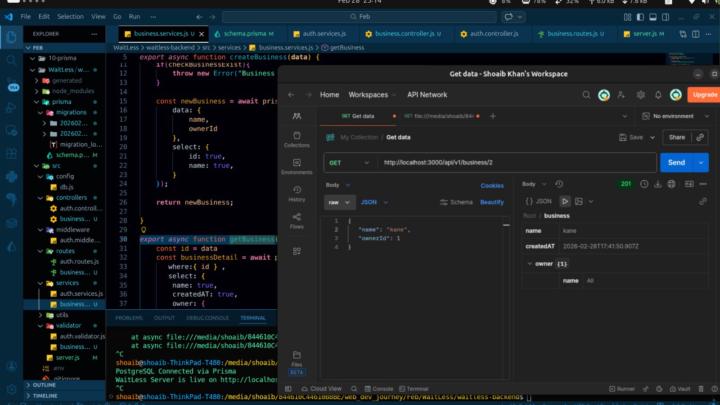Add a new request tab with plus icon
The height and width of the screenshot is (405, 720).
[493, 116]
